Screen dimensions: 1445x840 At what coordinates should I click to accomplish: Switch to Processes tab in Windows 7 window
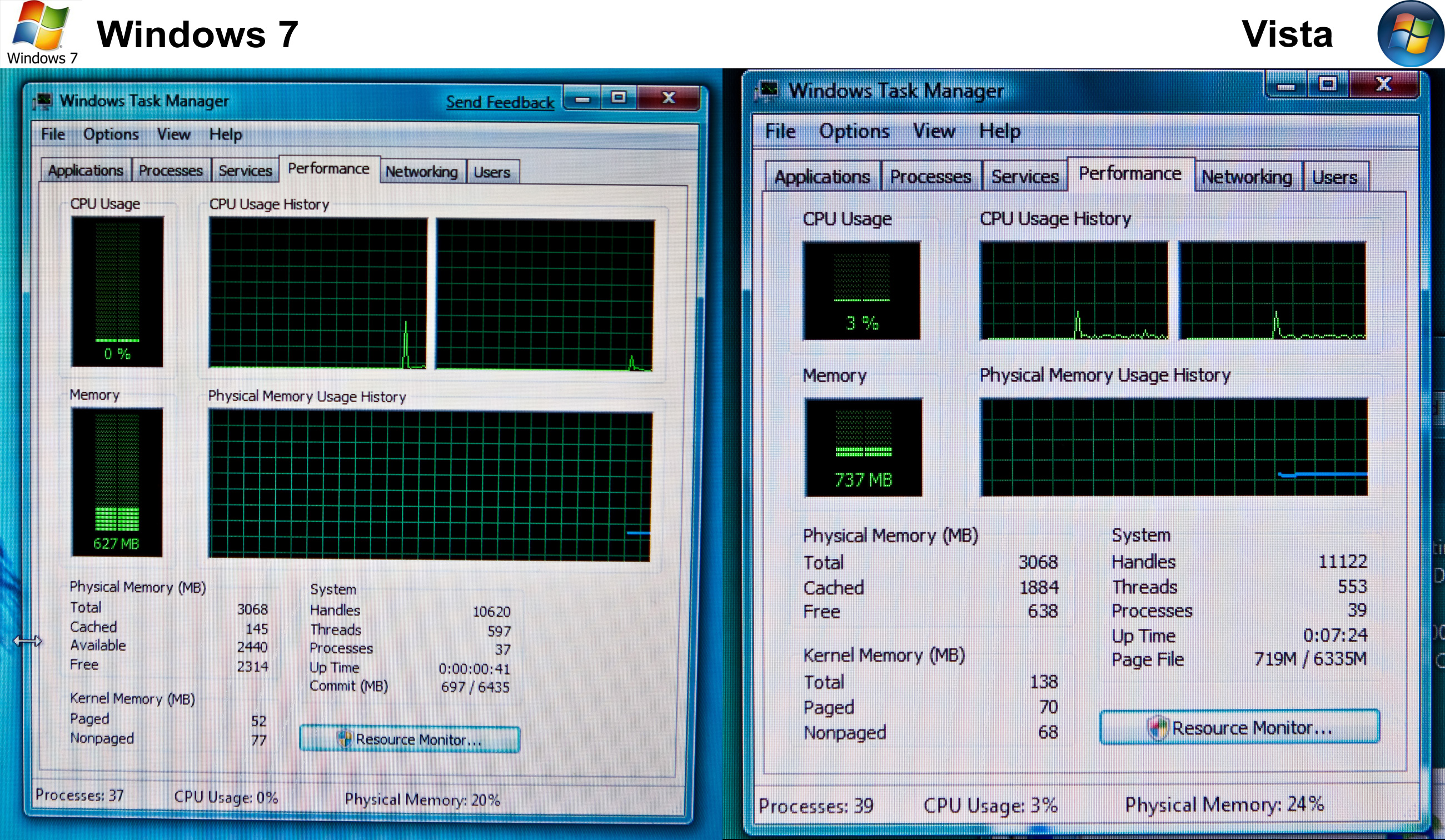pyautogui.click(x=170, y=171)
